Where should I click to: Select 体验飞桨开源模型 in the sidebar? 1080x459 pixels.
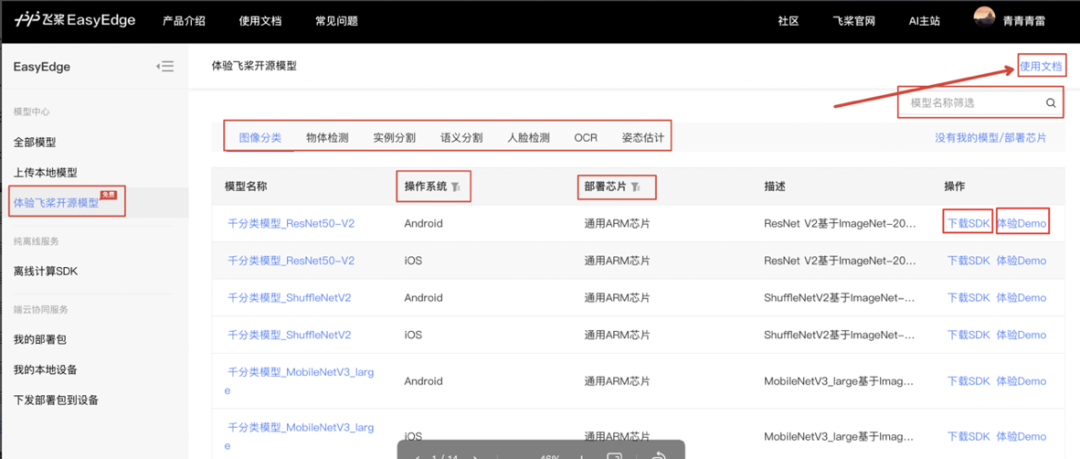point(56,203)
